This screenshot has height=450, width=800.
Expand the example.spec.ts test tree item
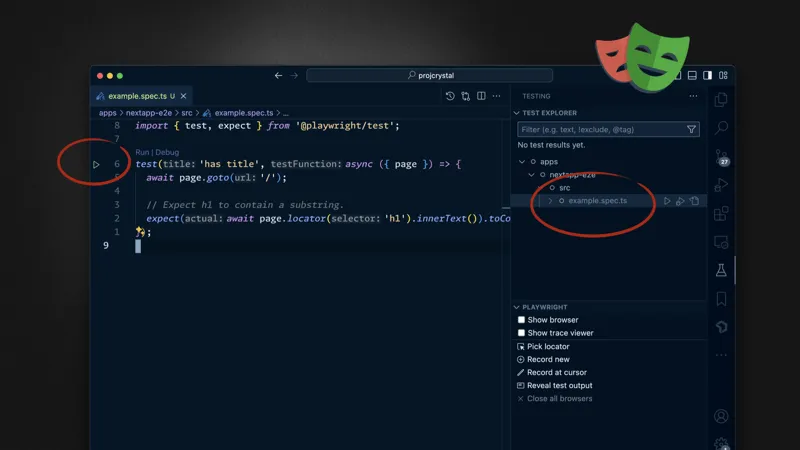550,201
